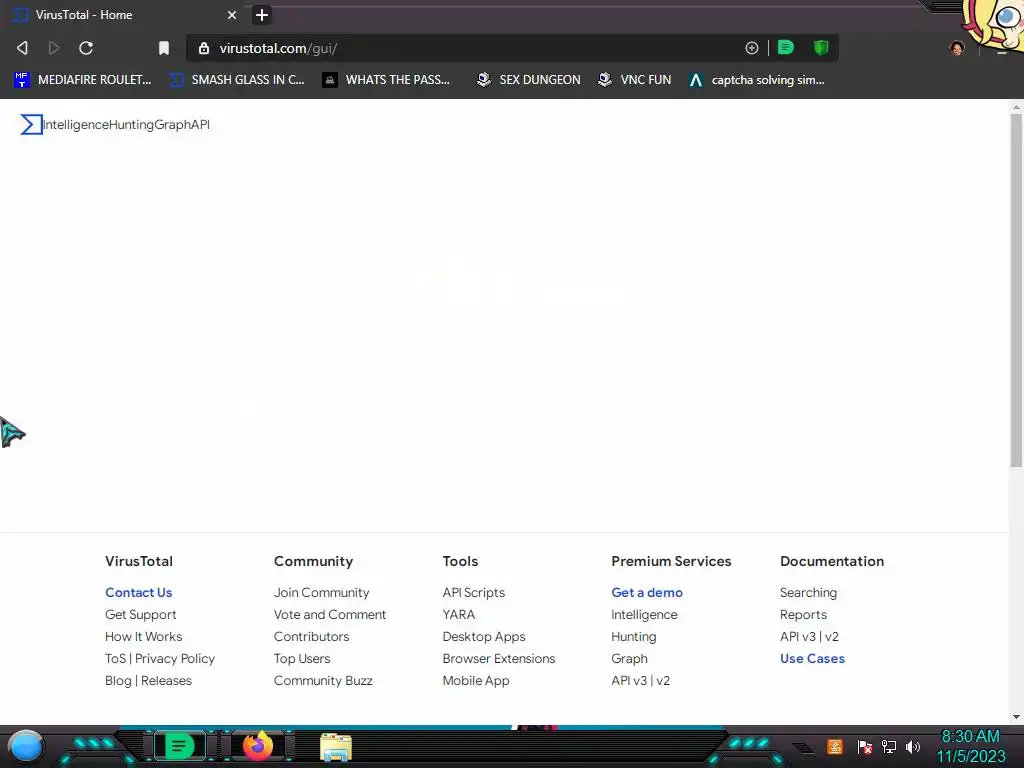This screenshot has width=1024, height=768.
Task: Open the Privacy Policy footer link
Action: click(x=175, y=658)
